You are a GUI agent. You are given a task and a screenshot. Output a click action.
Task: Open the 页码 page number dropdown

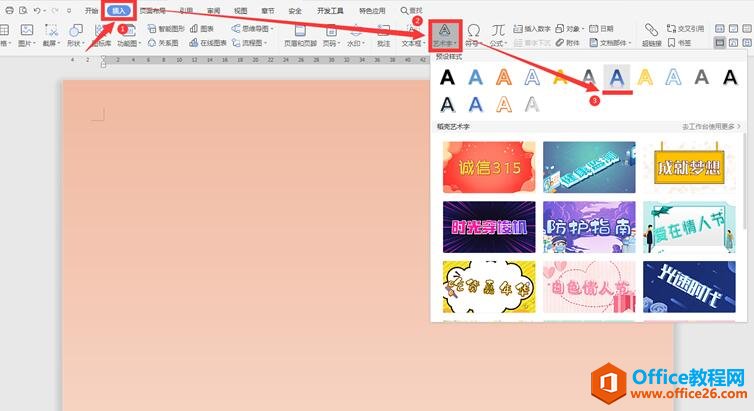tap(331, 35)
